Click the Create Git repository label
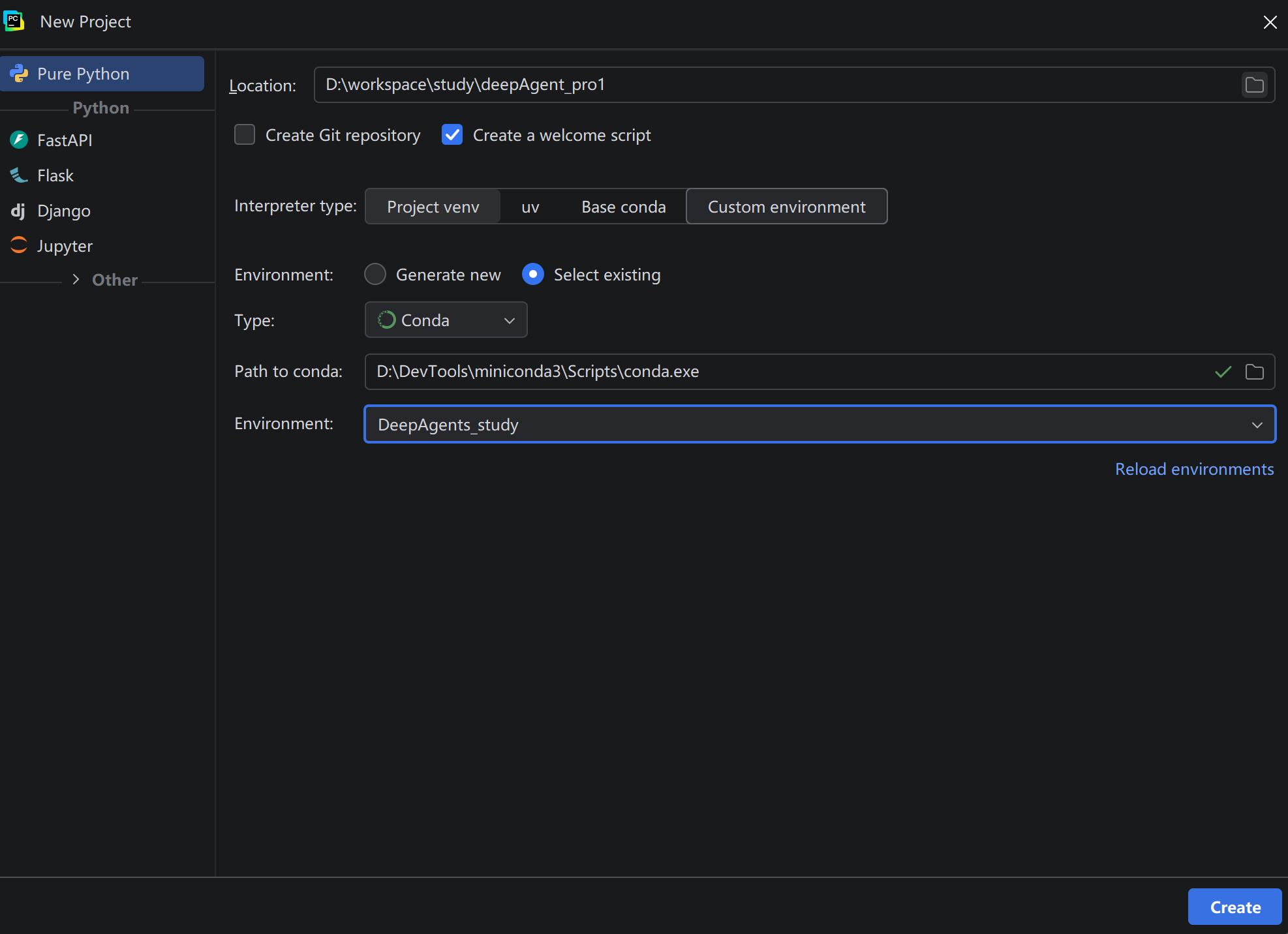 click(x=343, y=135)
